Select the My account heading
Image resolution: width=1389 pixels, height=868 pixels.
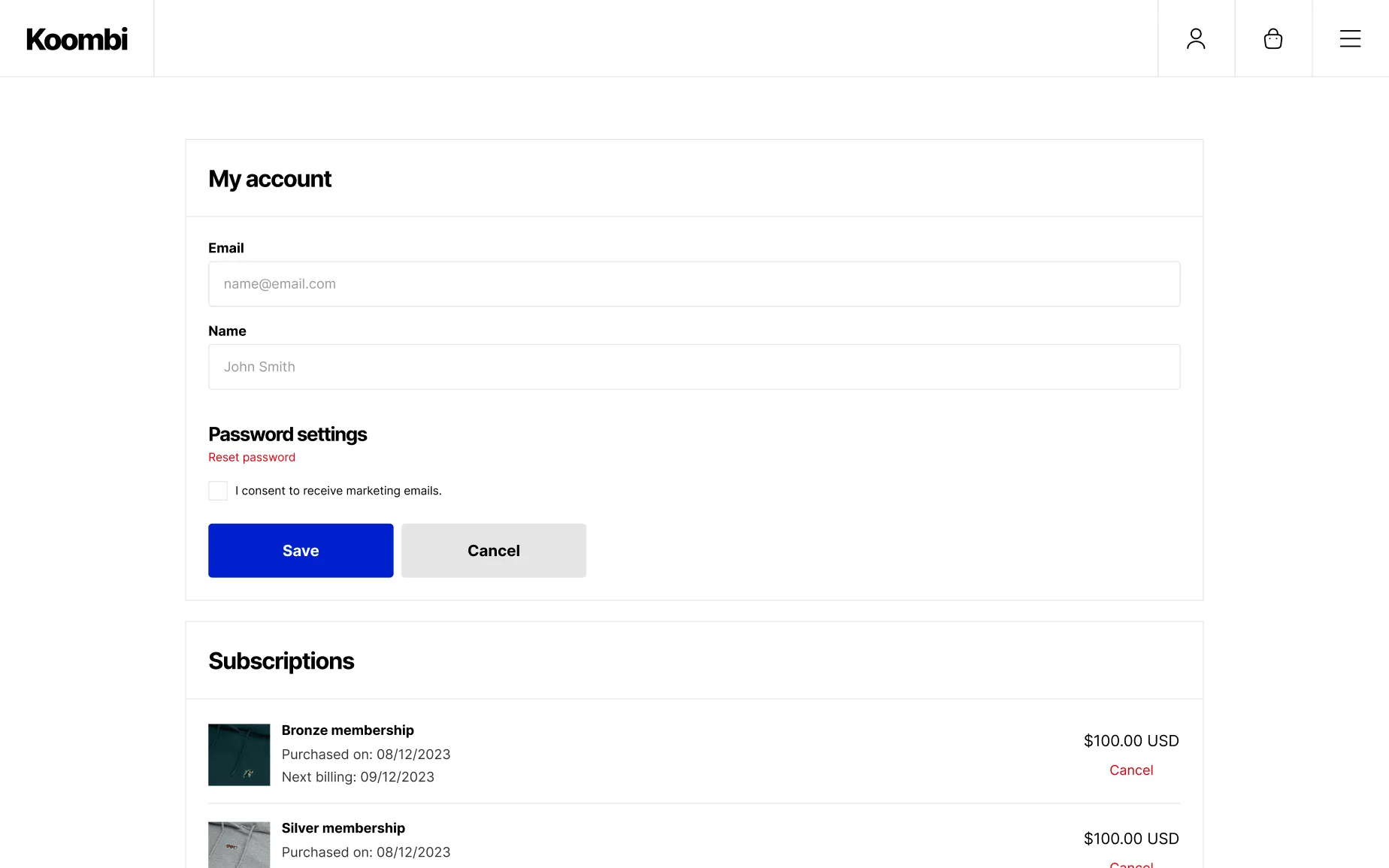270,178
